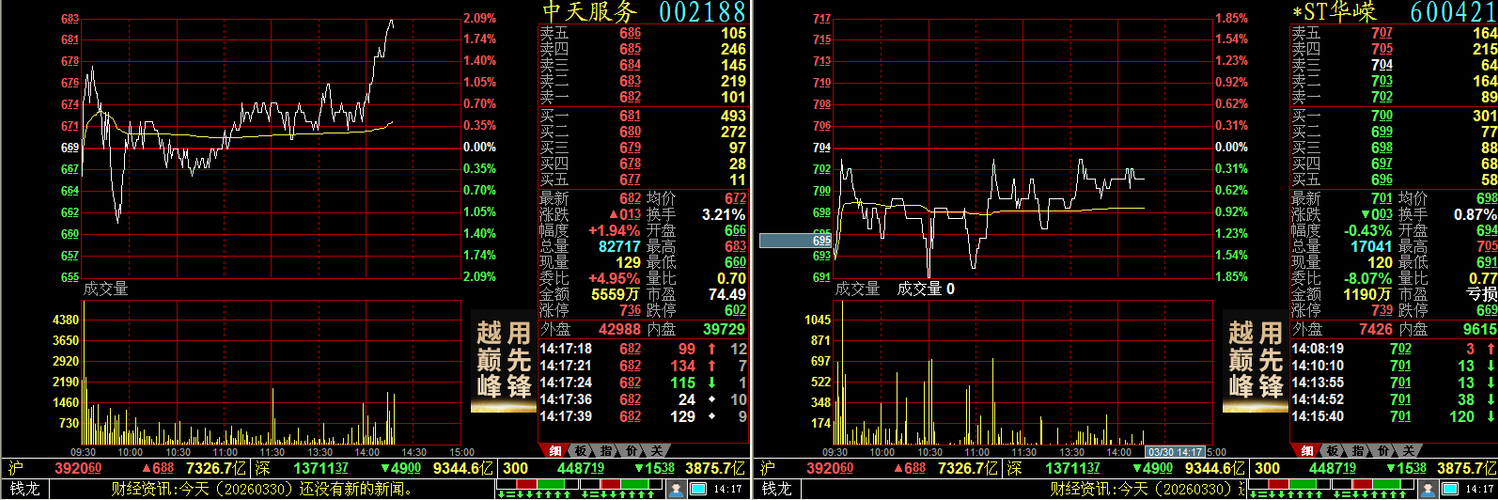Click the 14:17:18 trade tick row
The image size is (1498, 500).
[x=643, y=349]
